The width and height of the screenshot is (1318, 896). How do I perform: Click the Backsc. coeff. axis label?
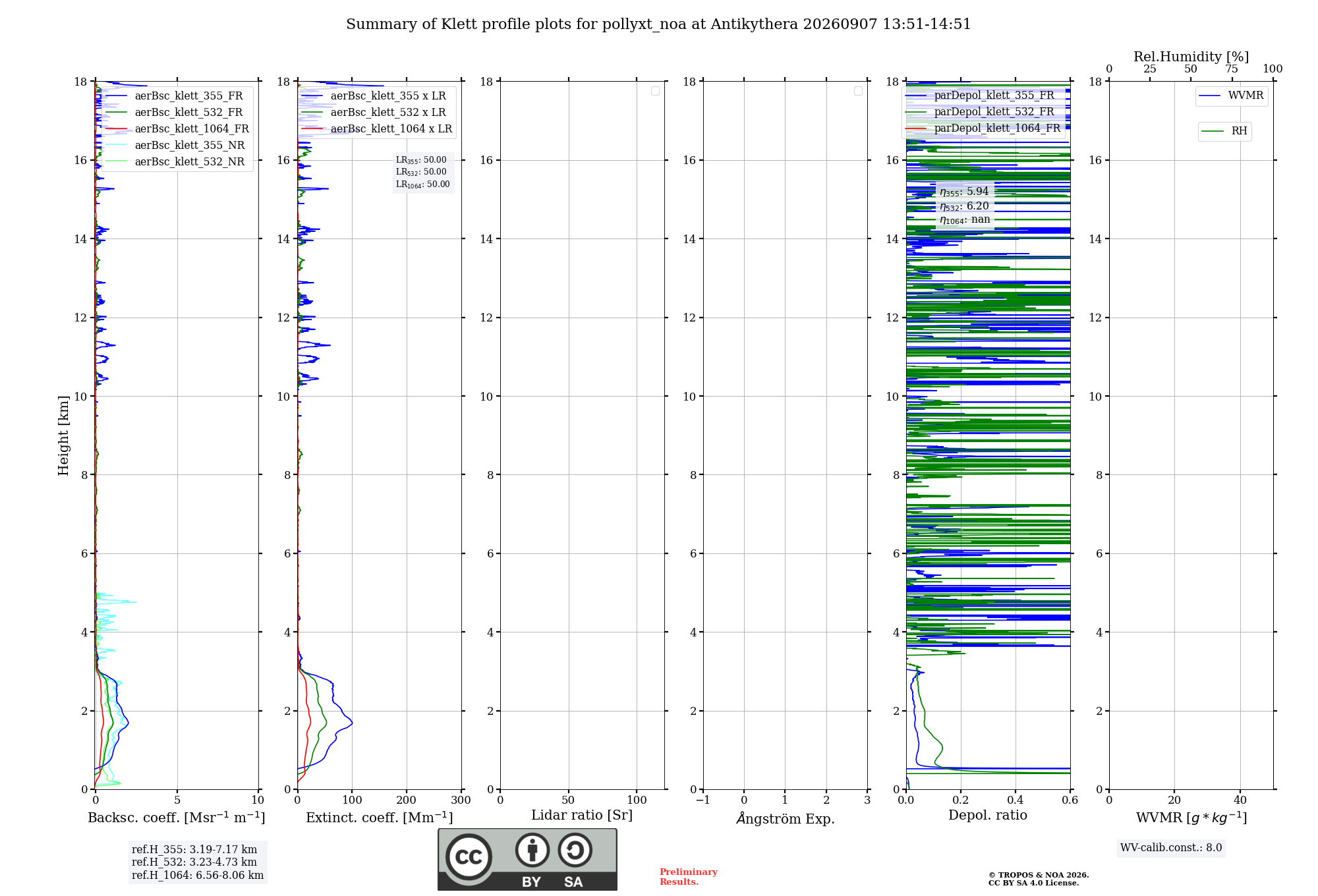click(177, 818)
